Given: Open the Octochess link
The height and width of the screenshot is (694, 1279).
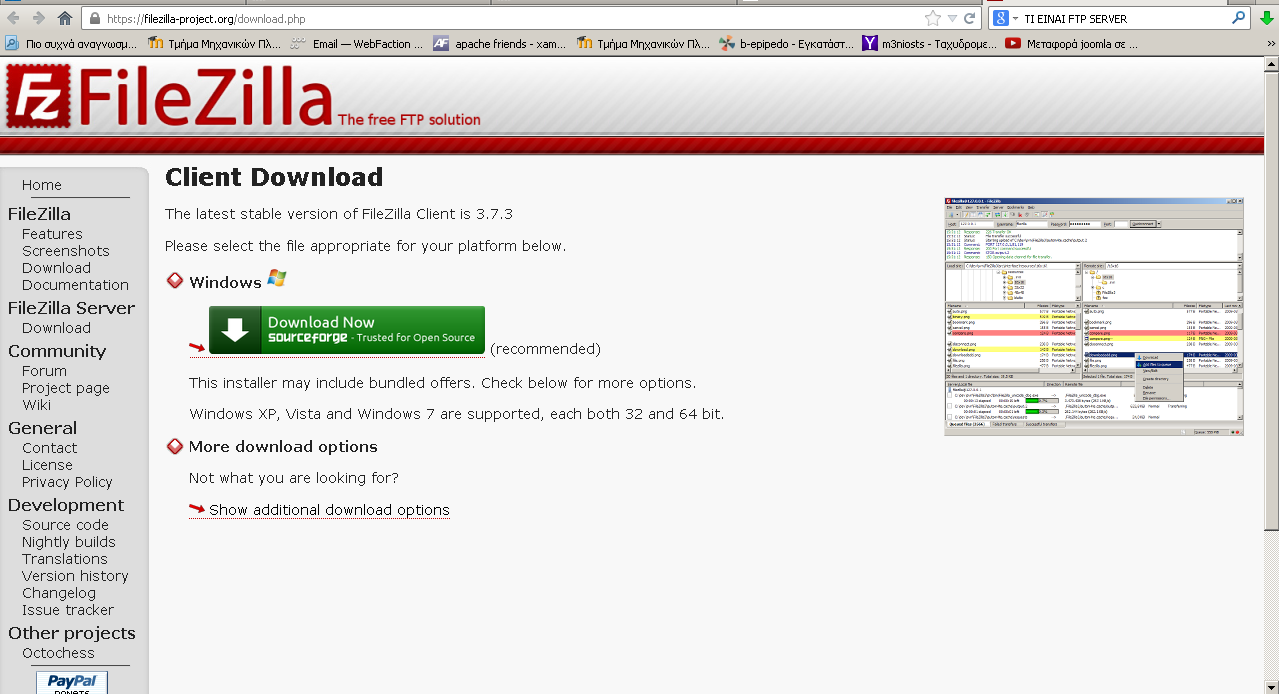Looking at the screenshot, I should point(58,653).
